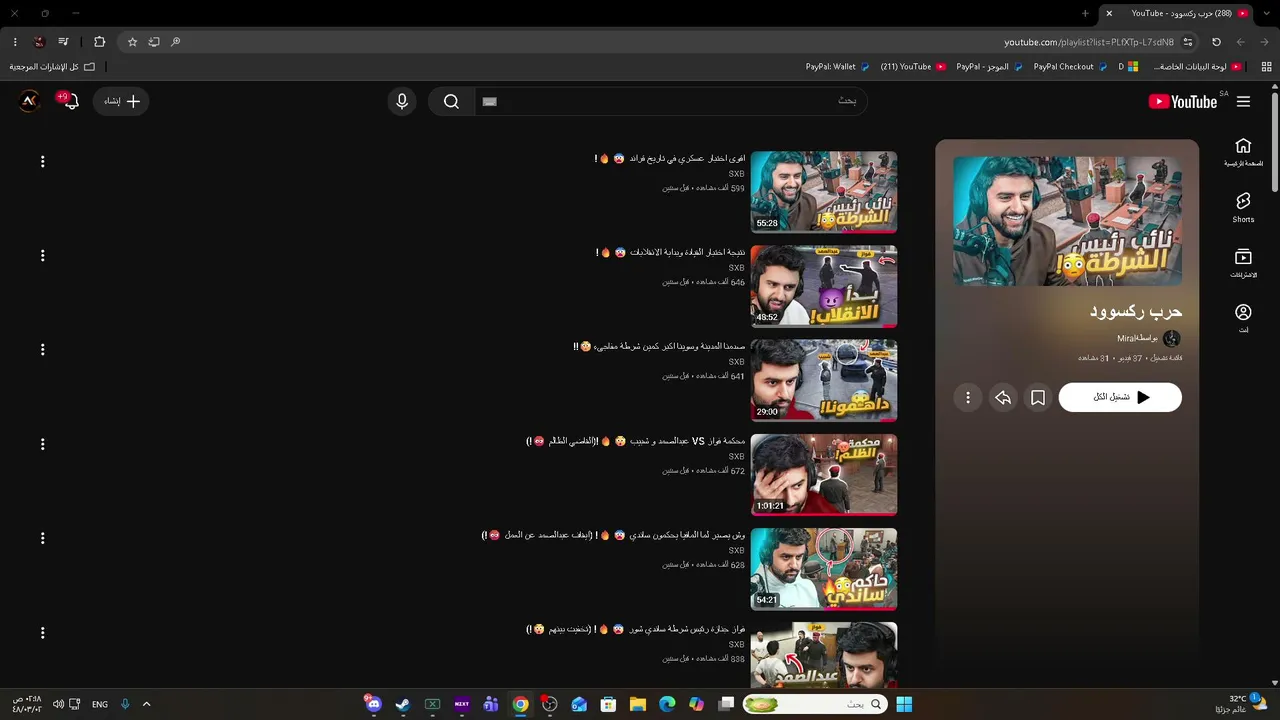
Task: Show hidden system tray icons
Action: [x=146, y=704]
